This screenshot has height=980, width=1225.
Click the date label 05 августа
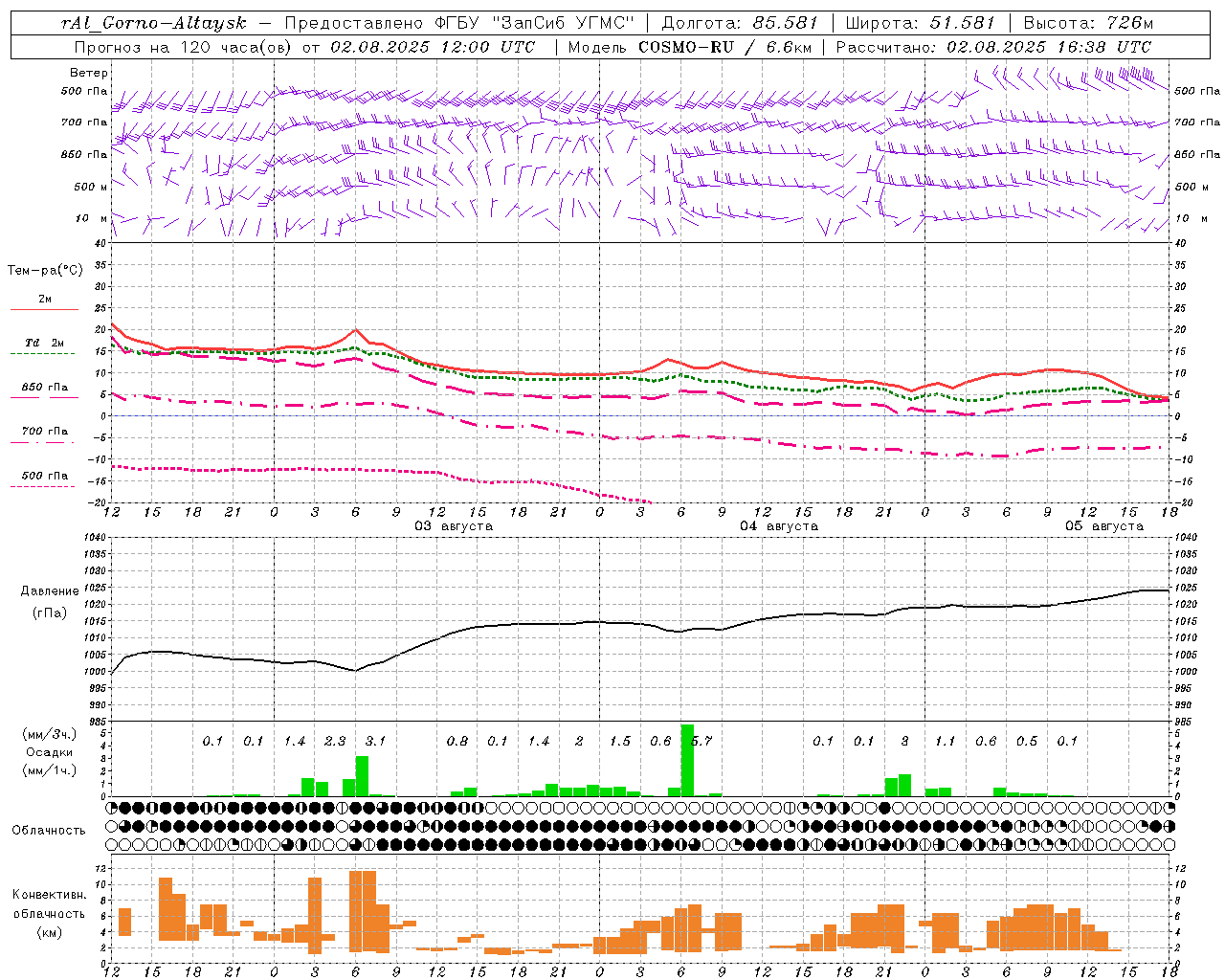(1104, 526)
